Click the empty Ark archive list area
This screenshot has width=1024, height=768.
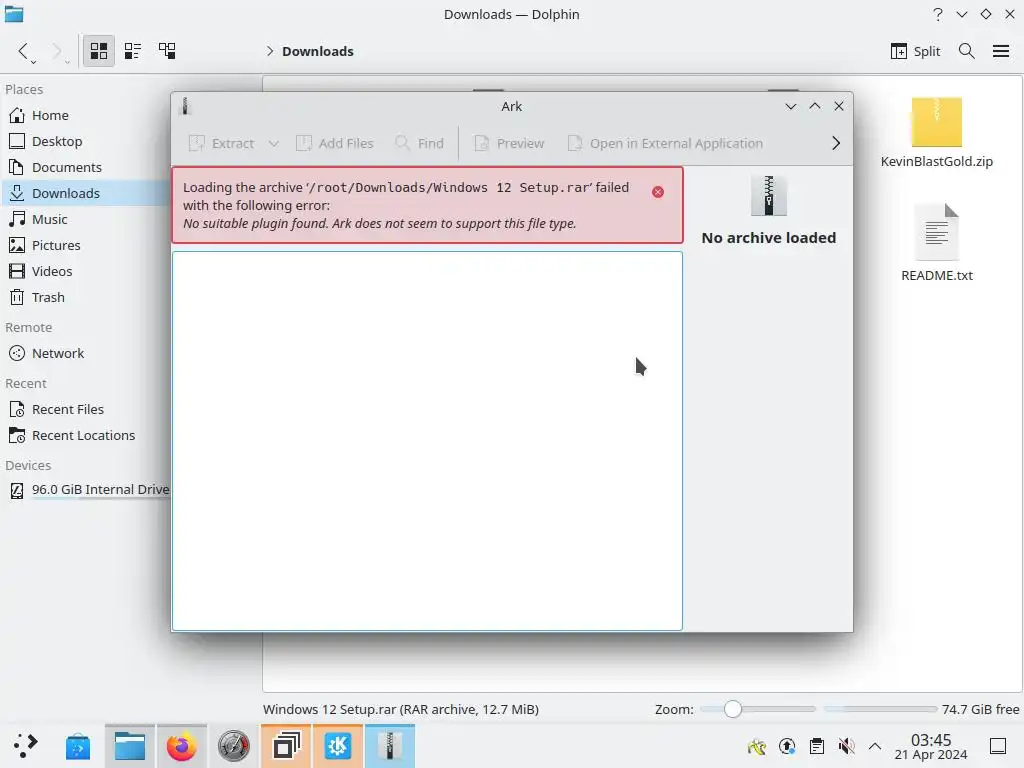click(x=427, y=441)
